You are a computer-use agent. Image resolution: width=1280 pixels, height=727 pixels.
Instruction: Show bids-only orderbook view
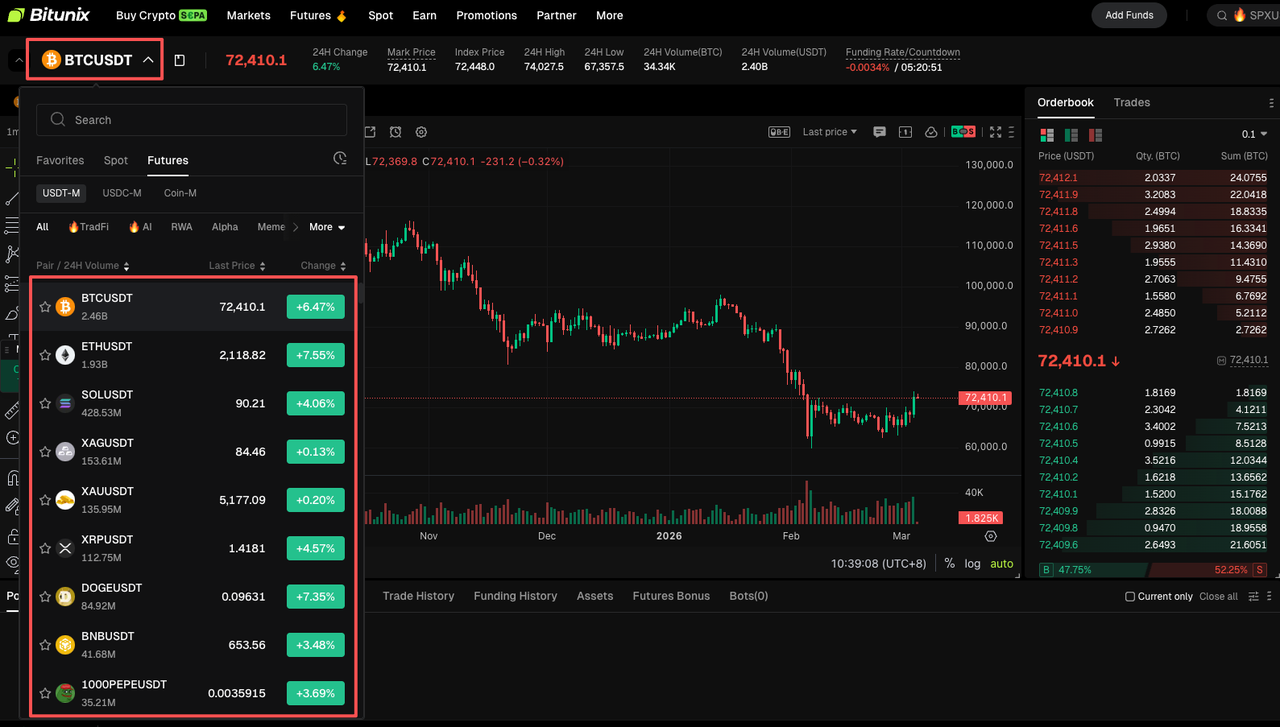(1071, 135)
